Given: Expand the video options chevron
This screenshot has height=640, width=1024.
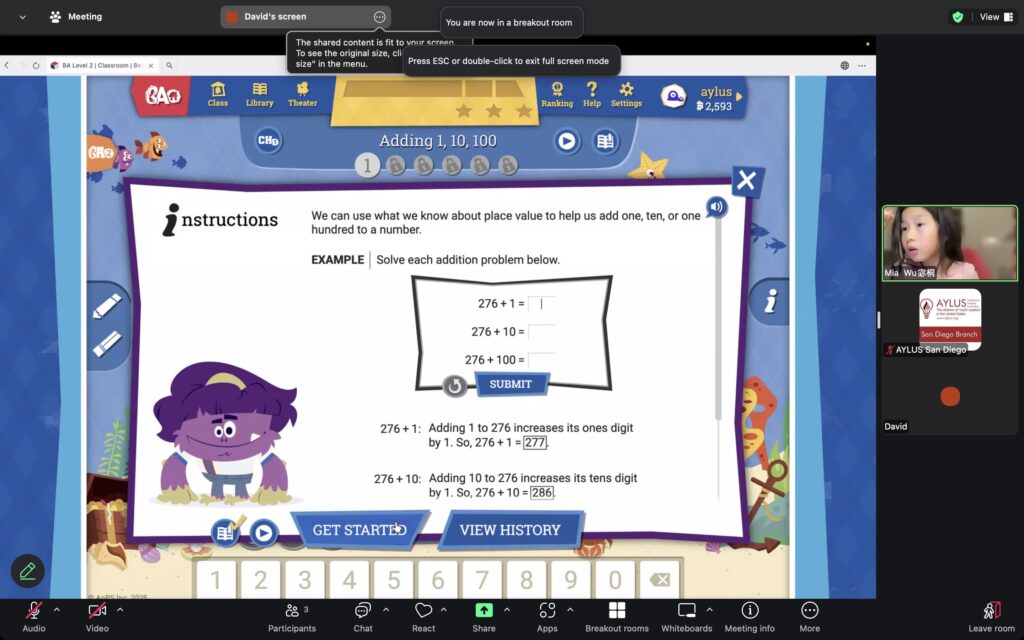Looking at the screenshot, I should click(x=120, y=610).
